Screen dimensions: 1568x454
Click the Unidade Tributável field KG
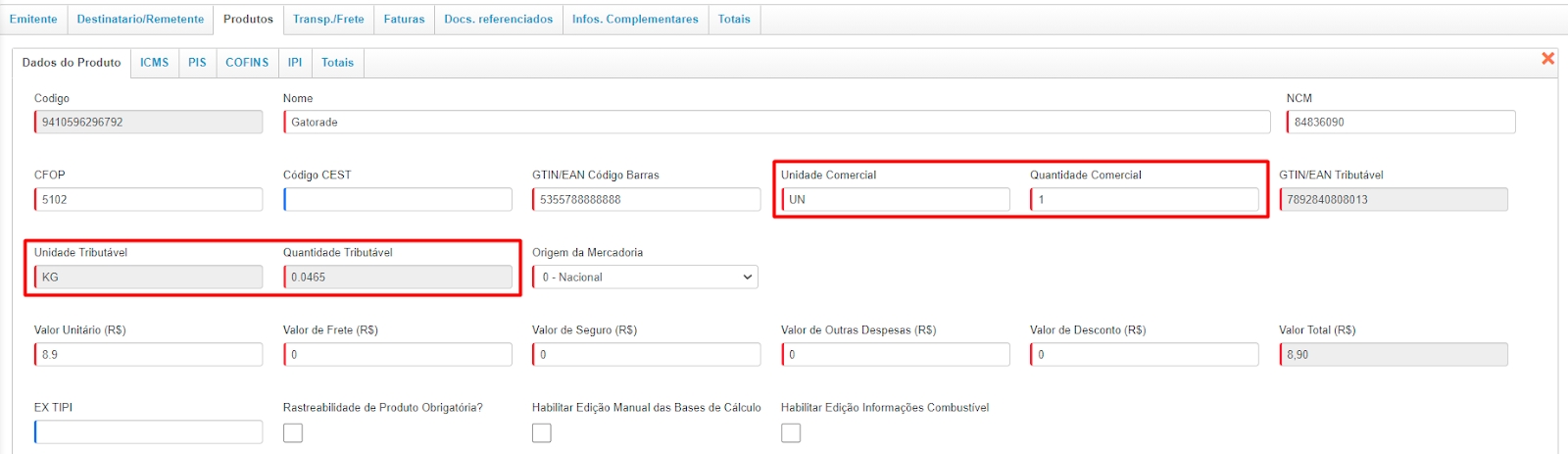point(148,277)
